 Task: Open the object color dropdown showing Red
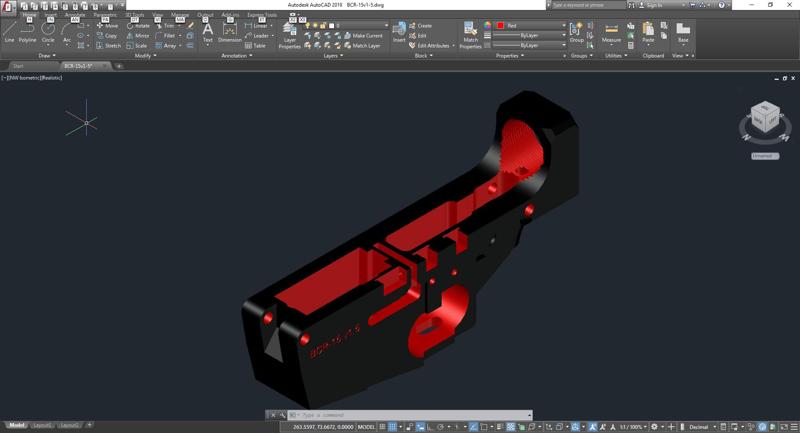pos(531,26)
